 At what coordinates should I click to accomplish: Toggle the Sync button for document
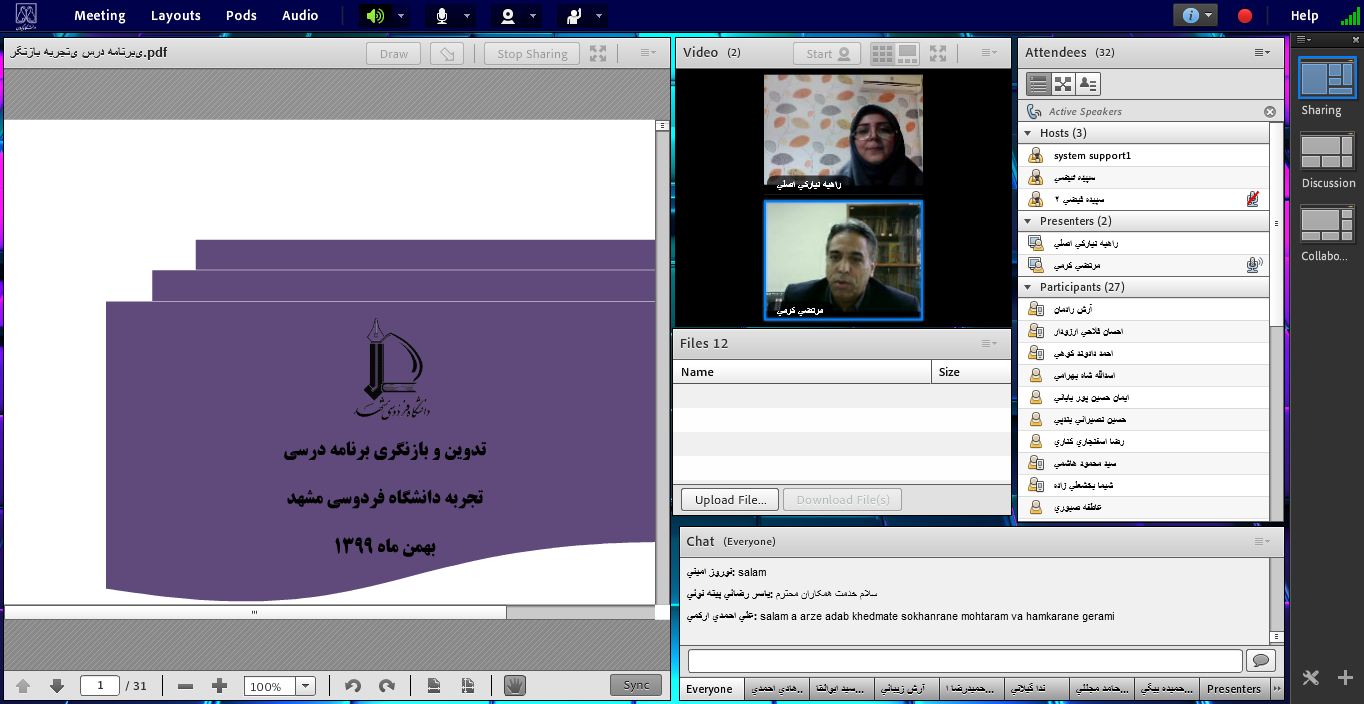(x=636, y=685)
